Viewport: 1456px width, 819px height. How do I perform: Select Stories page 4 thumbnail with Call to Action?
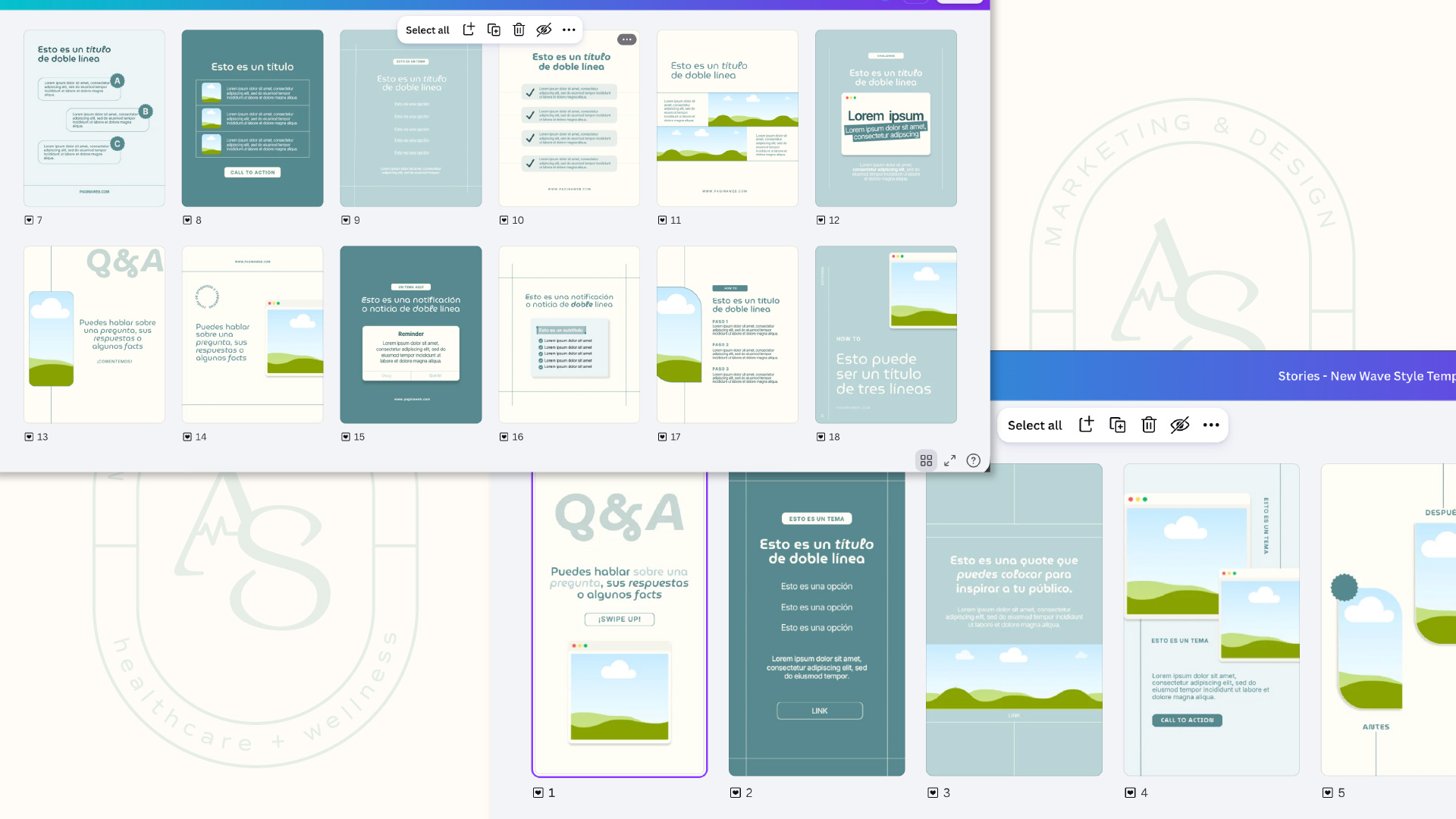pos(1211,620)
